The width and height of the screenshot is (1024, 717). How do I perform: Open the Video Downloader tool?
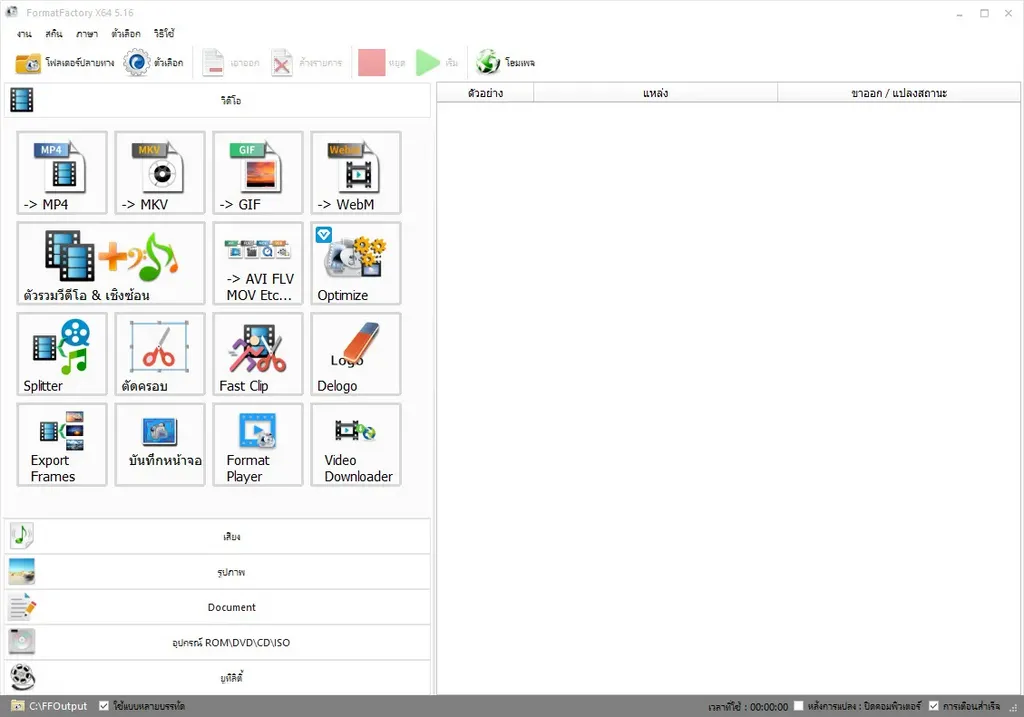pos(356,445)
